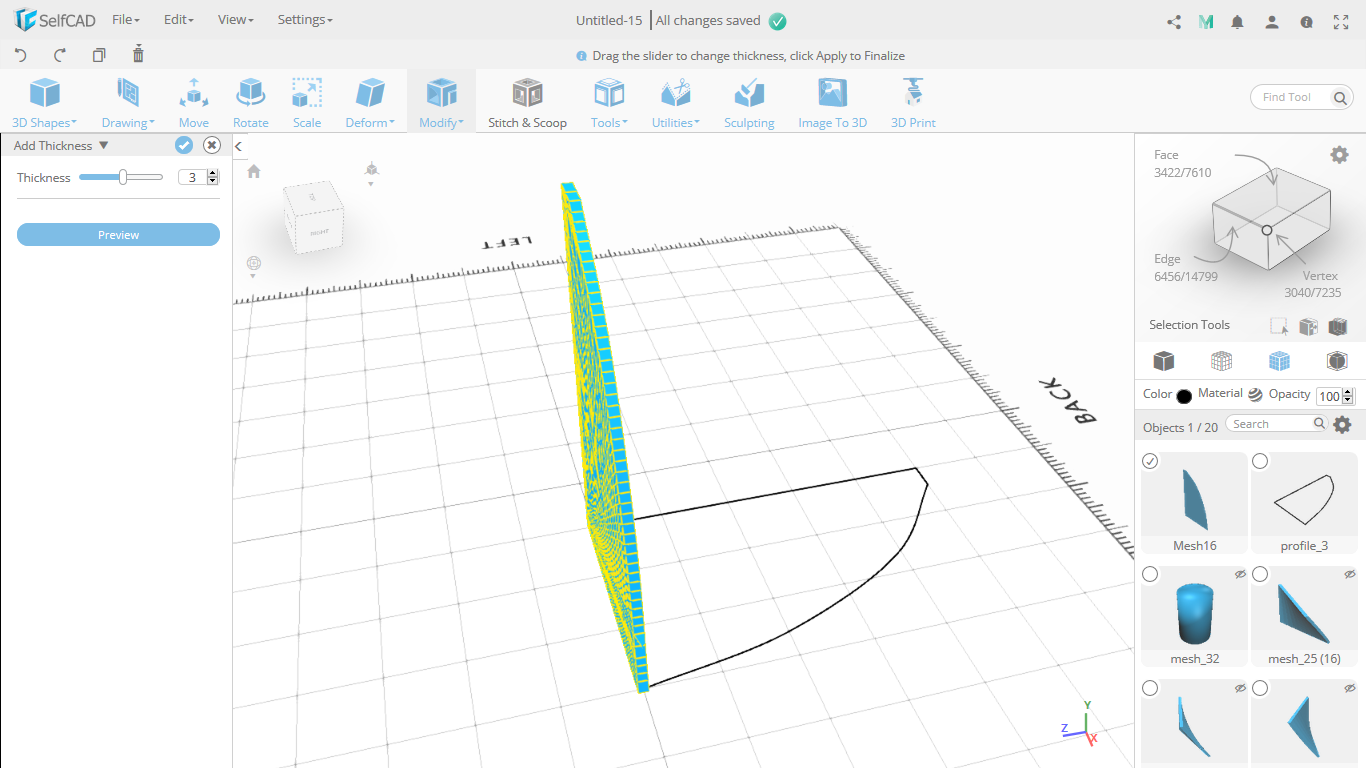Image resolution: width=1366 pixels, height=768 pixels.
Task: Open the black Color swatch
Action: click(1184, 396)
